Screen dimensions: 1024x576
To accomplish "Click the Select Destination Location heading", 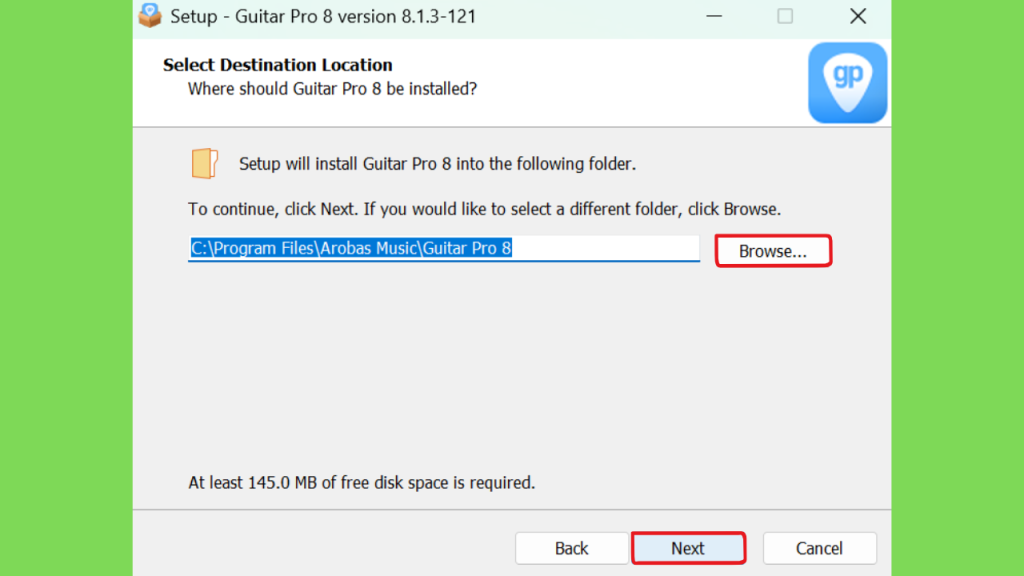I will point(278,65).
